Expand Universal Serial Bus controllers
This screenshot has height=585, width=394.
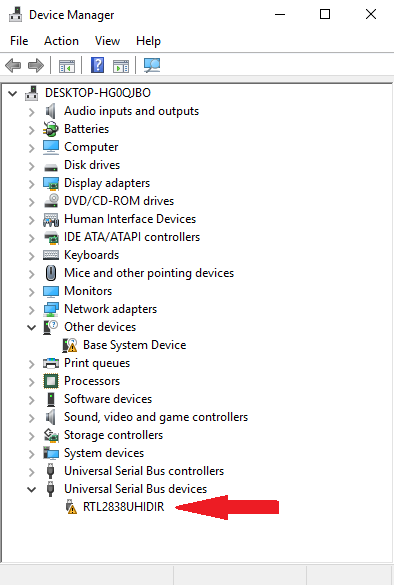32,472
